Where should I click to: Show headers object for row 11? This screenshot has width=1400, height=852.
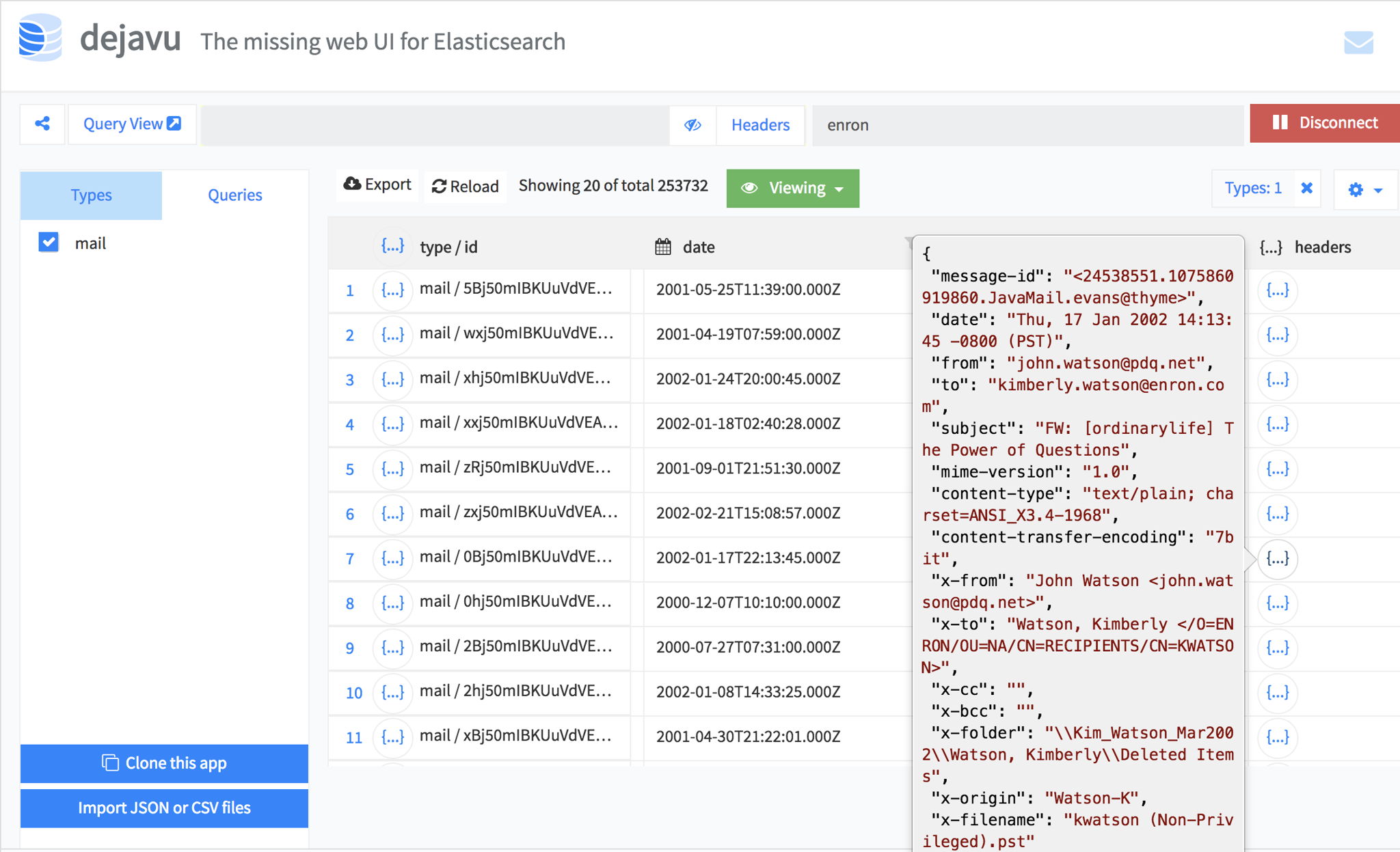point(1278,738)
